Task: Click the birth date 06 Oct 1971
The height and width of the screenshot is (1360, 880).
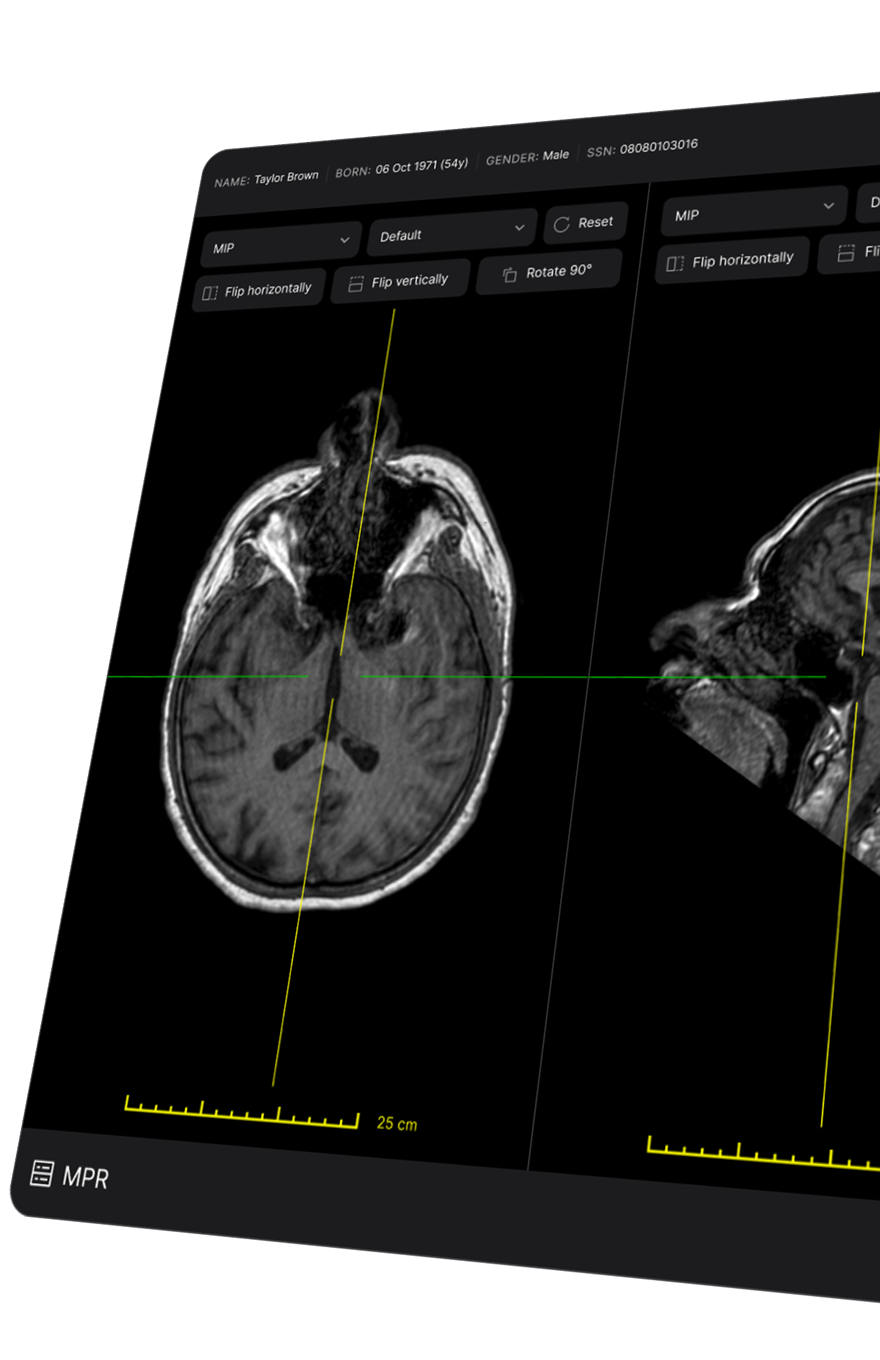Action: [408, 167]
